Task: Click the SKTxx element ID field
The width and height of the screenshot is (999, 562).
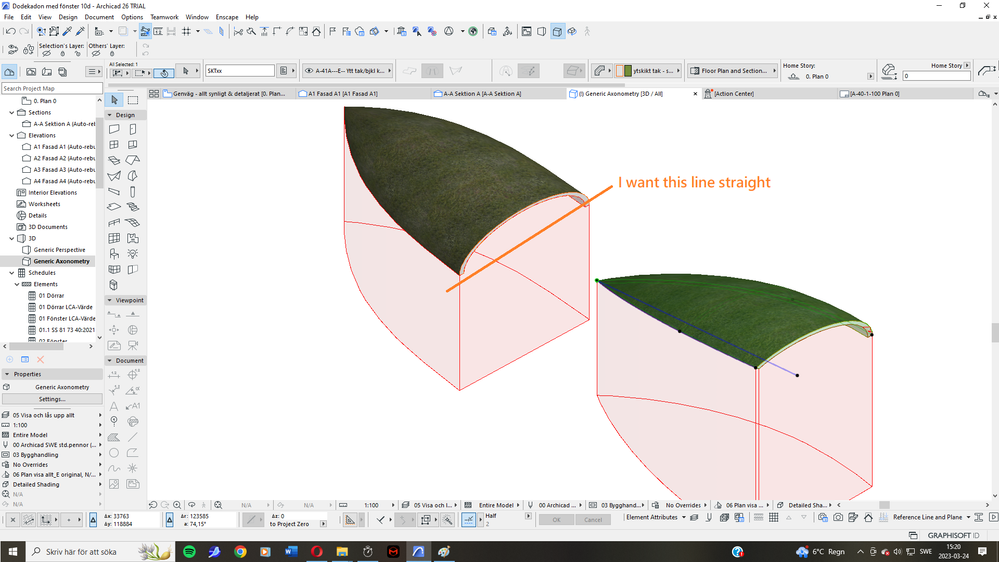Action: 240,71
